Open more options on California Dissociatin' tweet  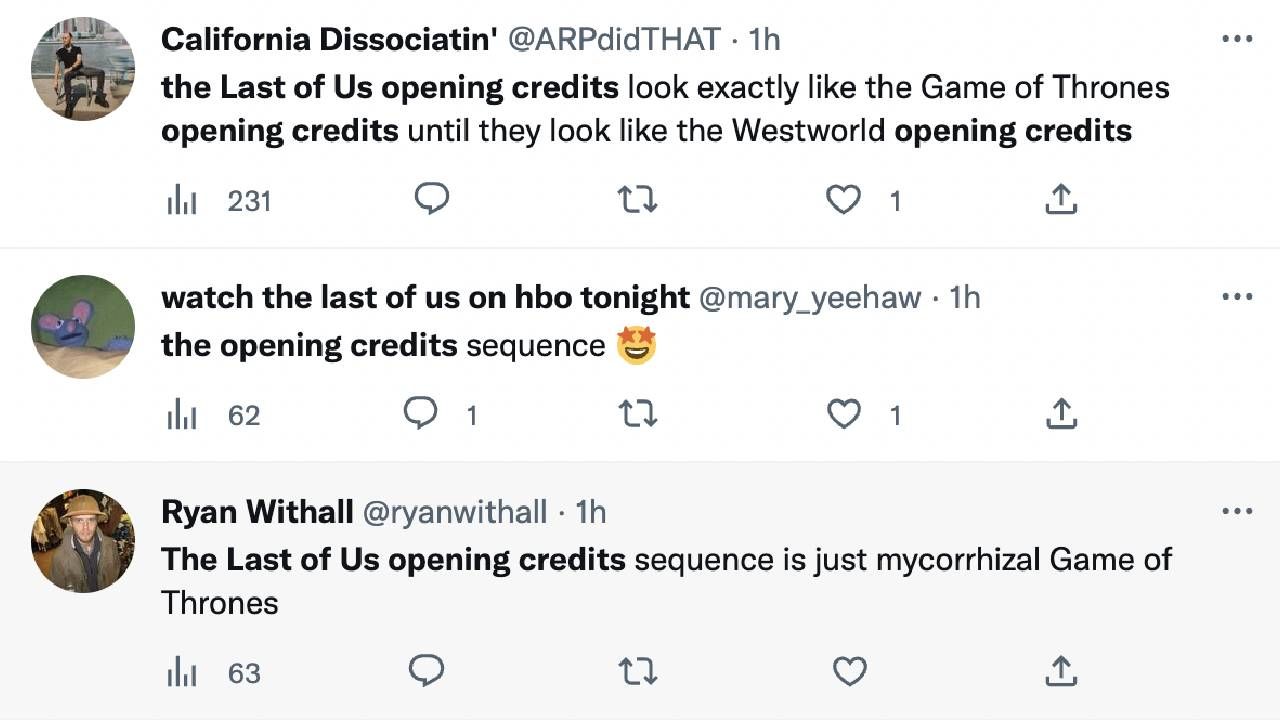click(1237, 40)
